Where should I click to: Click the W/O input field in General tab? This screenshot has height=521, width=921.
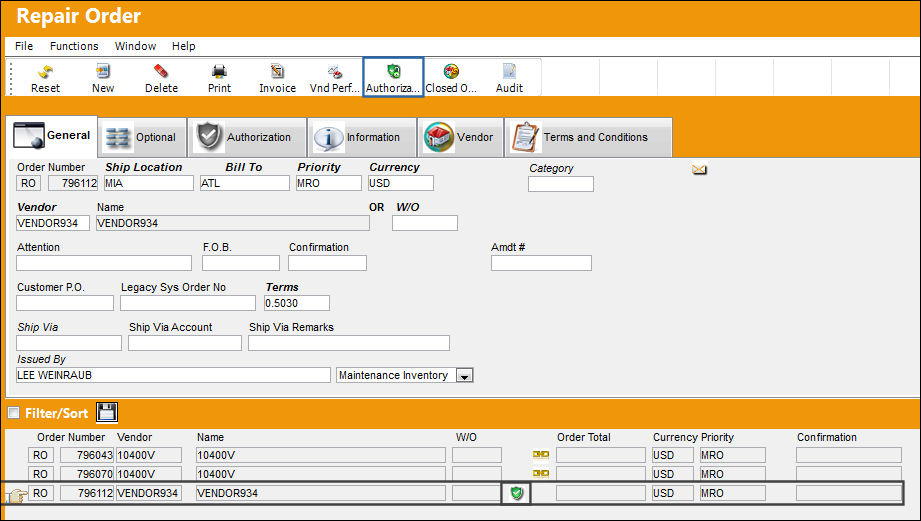pyautogui.click(x=425, y=223)
